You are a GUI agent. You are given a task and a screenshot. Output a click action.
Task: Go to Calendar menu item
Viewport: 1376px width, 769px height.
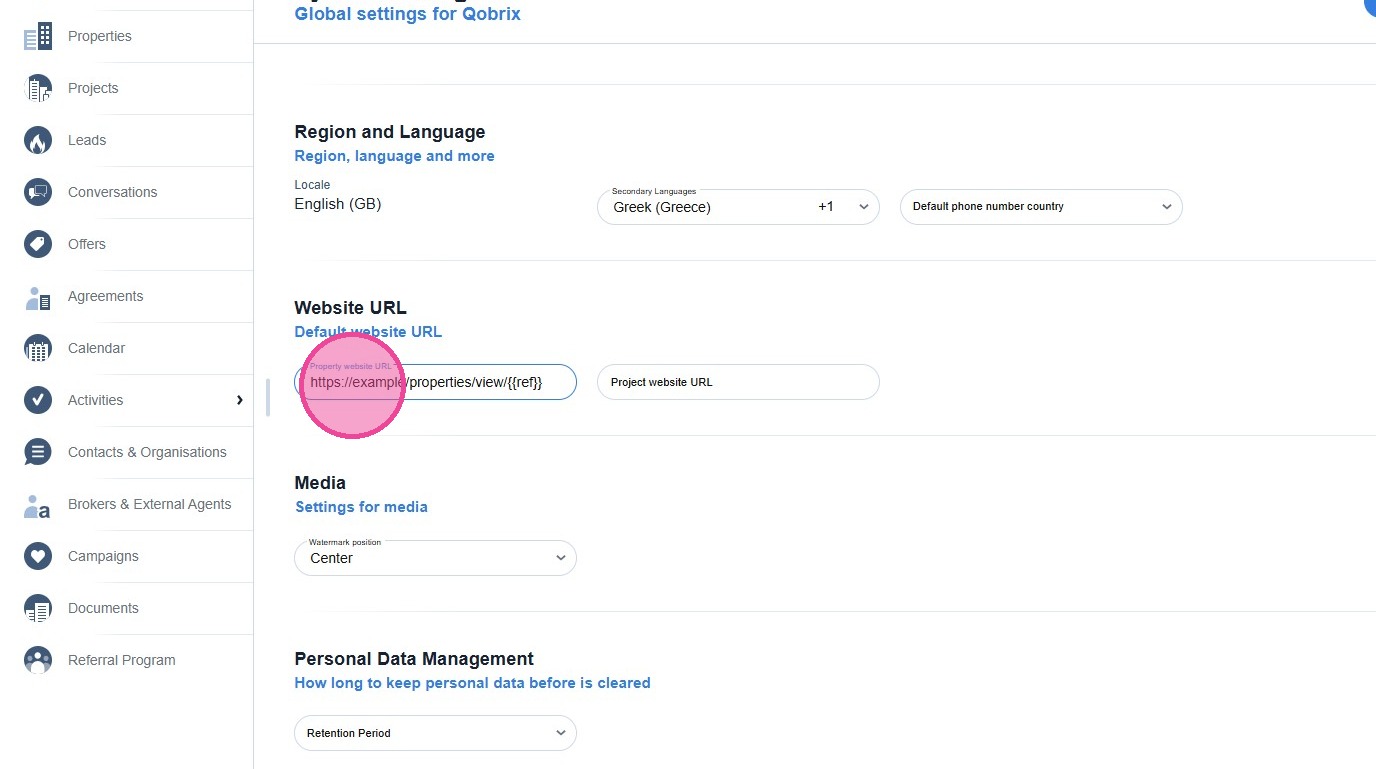tap(96, 348)
